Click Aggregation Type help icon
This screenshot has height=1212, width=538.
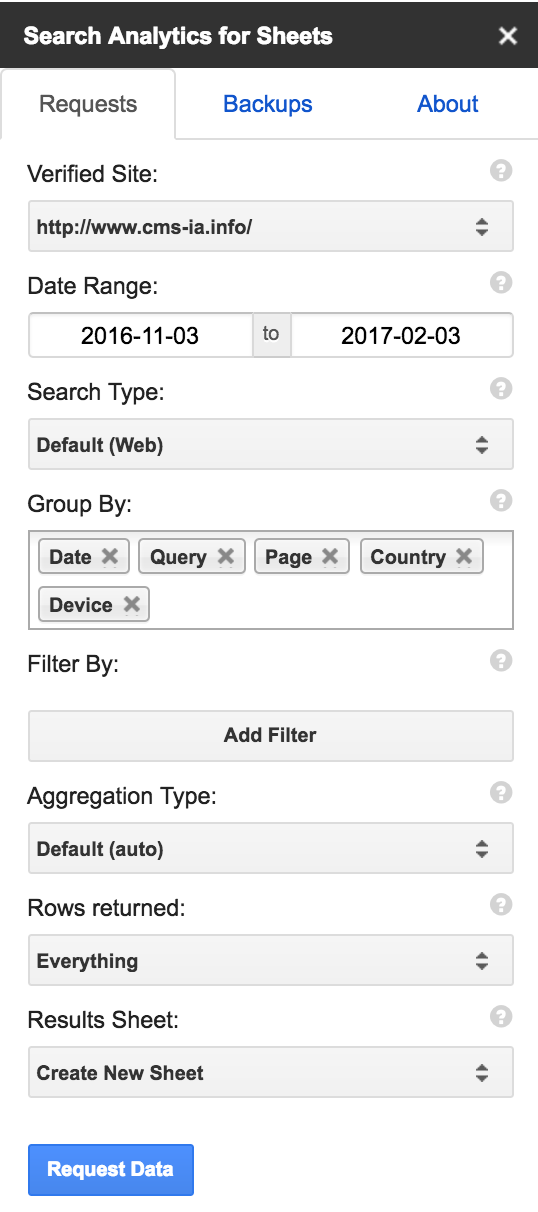(501, 793)
